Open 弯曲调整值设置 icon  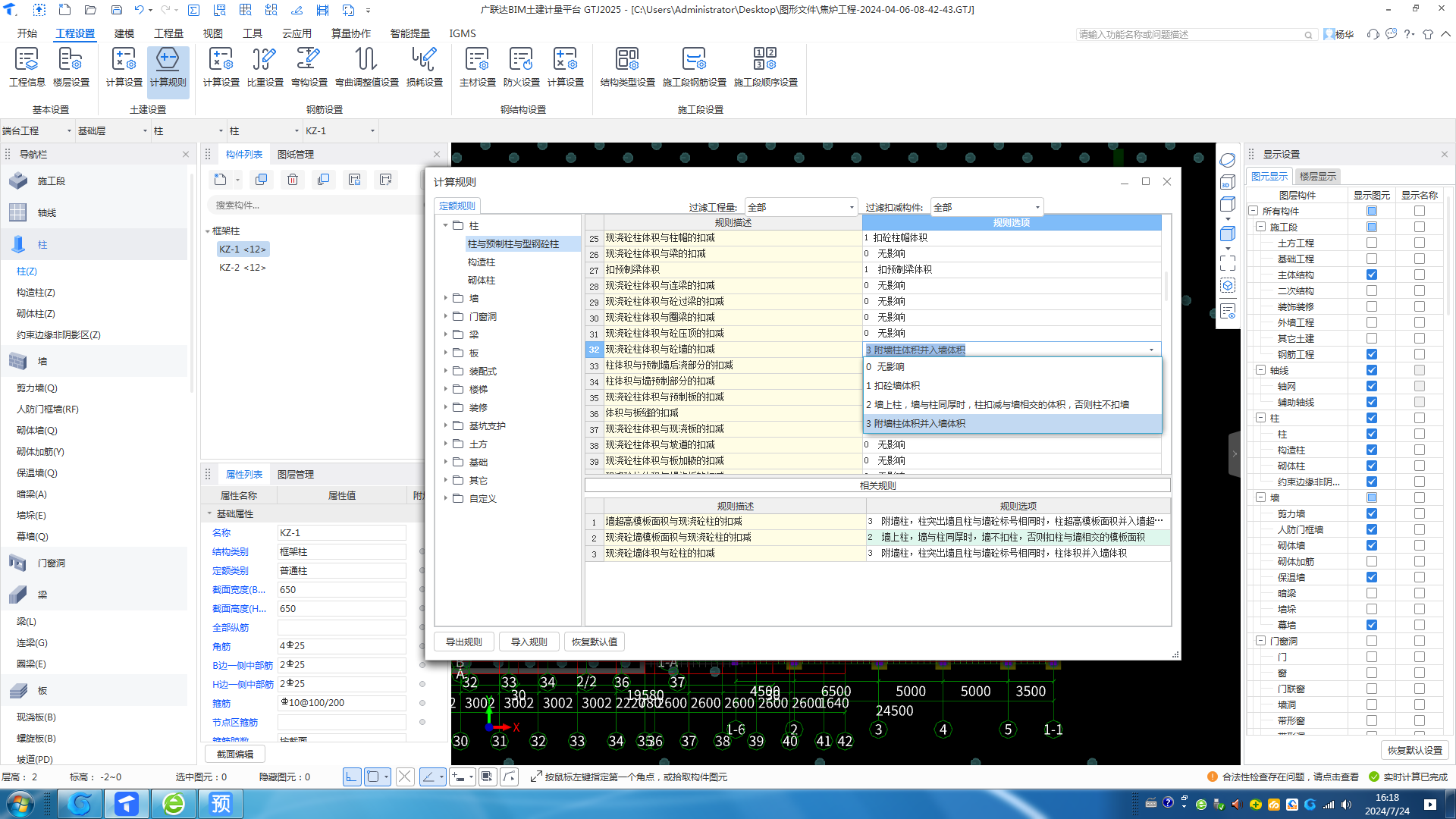[x=366, y=67]
